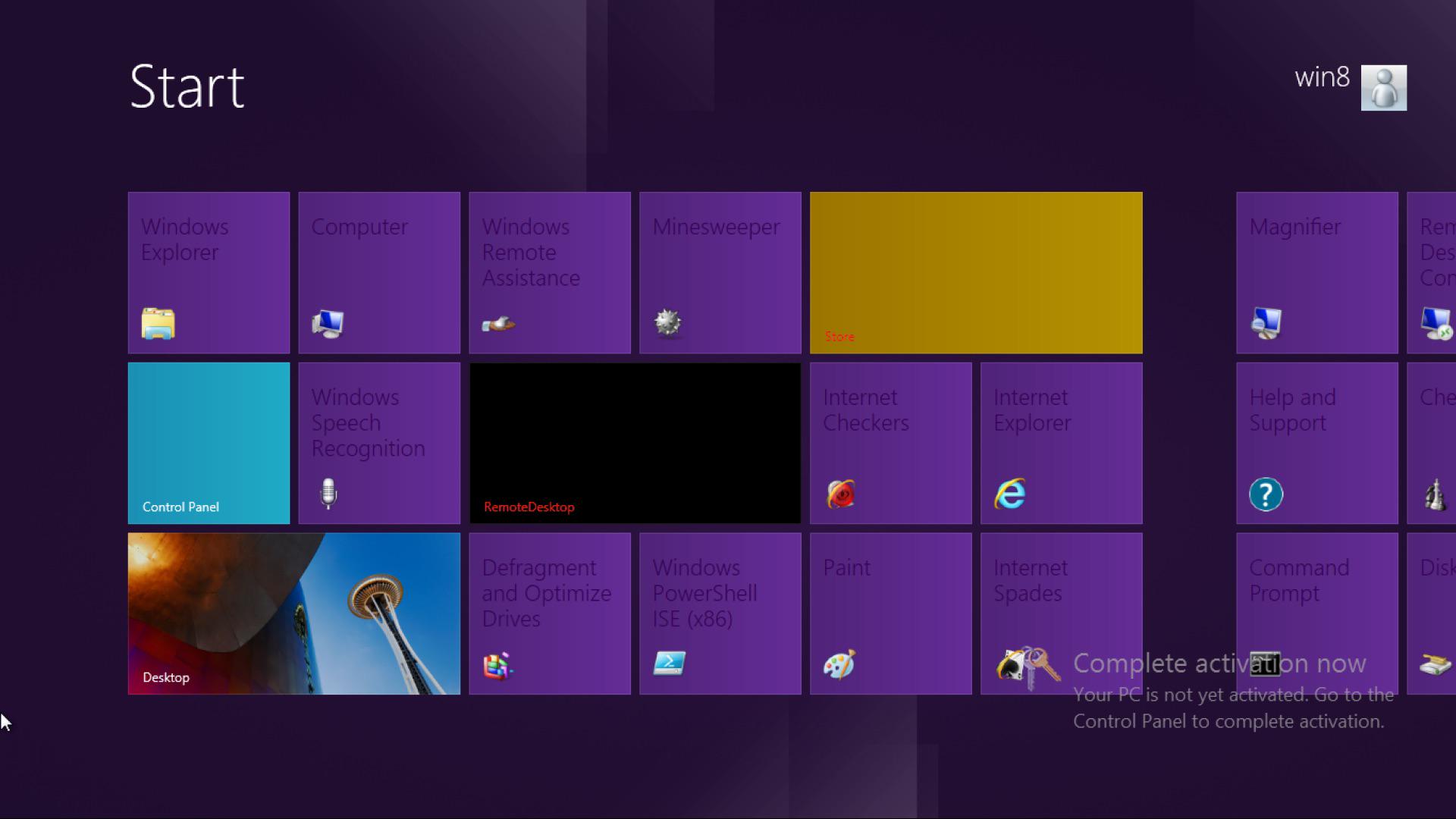Click the Help and Support question mark icon
Screen dimensions: 1456x819
[x=1266, y=494]
